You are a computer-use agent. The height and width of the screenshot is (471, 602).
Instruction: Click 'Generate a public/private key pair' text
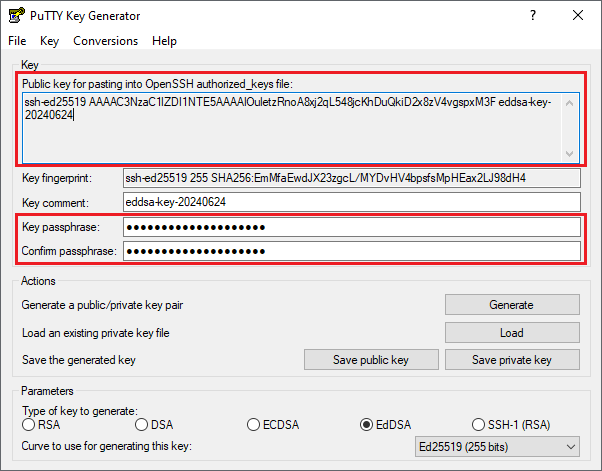click(x=102, y=305)
